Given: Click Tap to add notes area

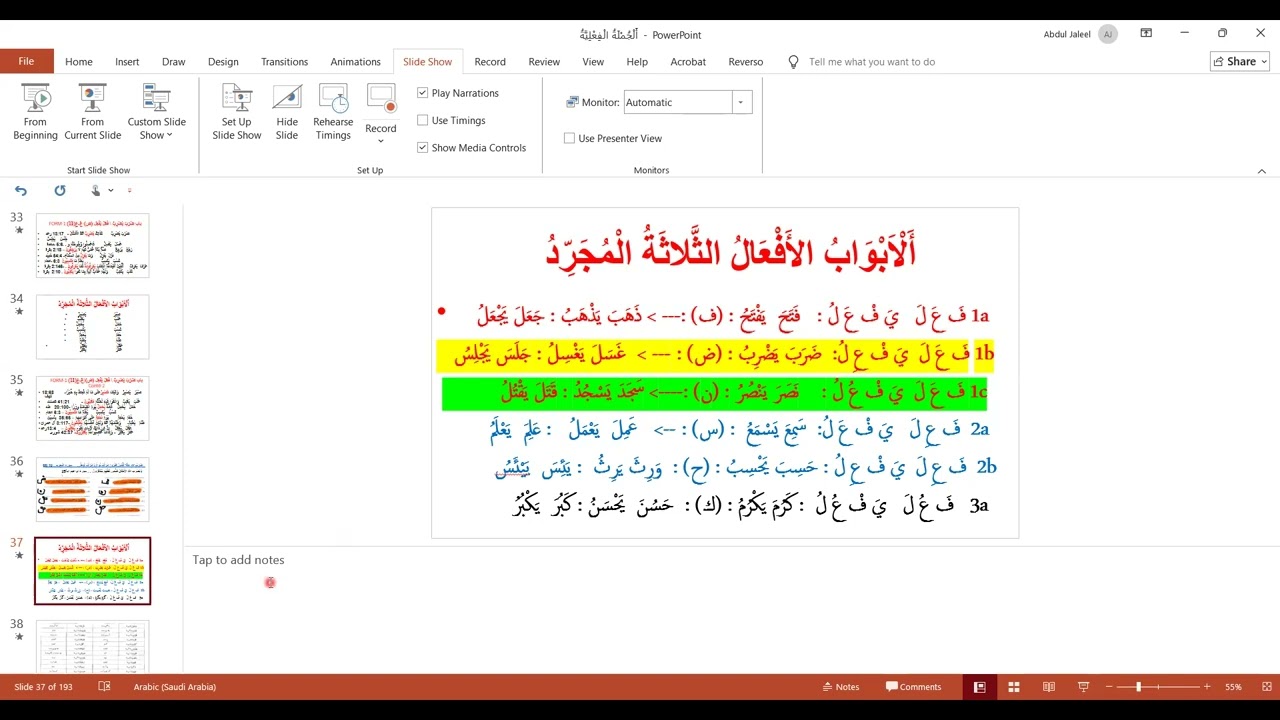Looking at the screenshot, I should click(x=238, y=560).
